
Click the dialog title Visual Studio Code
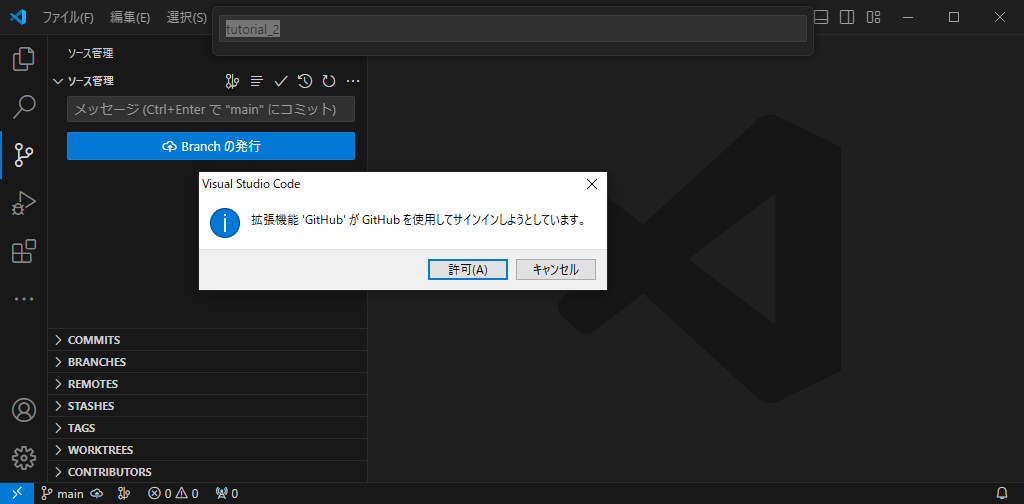251,184
